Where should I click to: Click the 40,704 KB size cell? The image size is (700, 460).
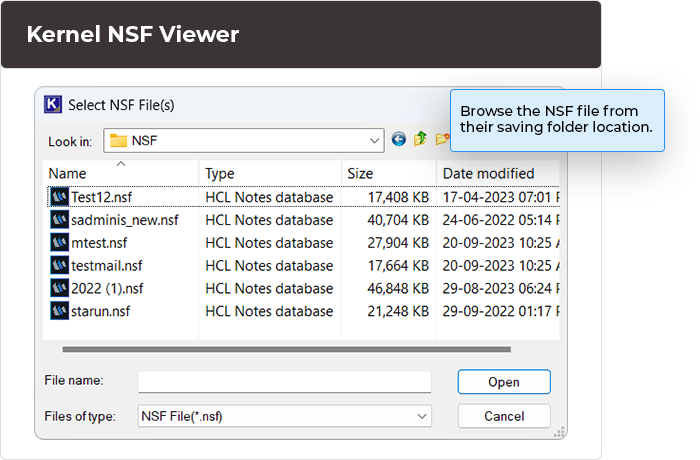coord(398,220)
